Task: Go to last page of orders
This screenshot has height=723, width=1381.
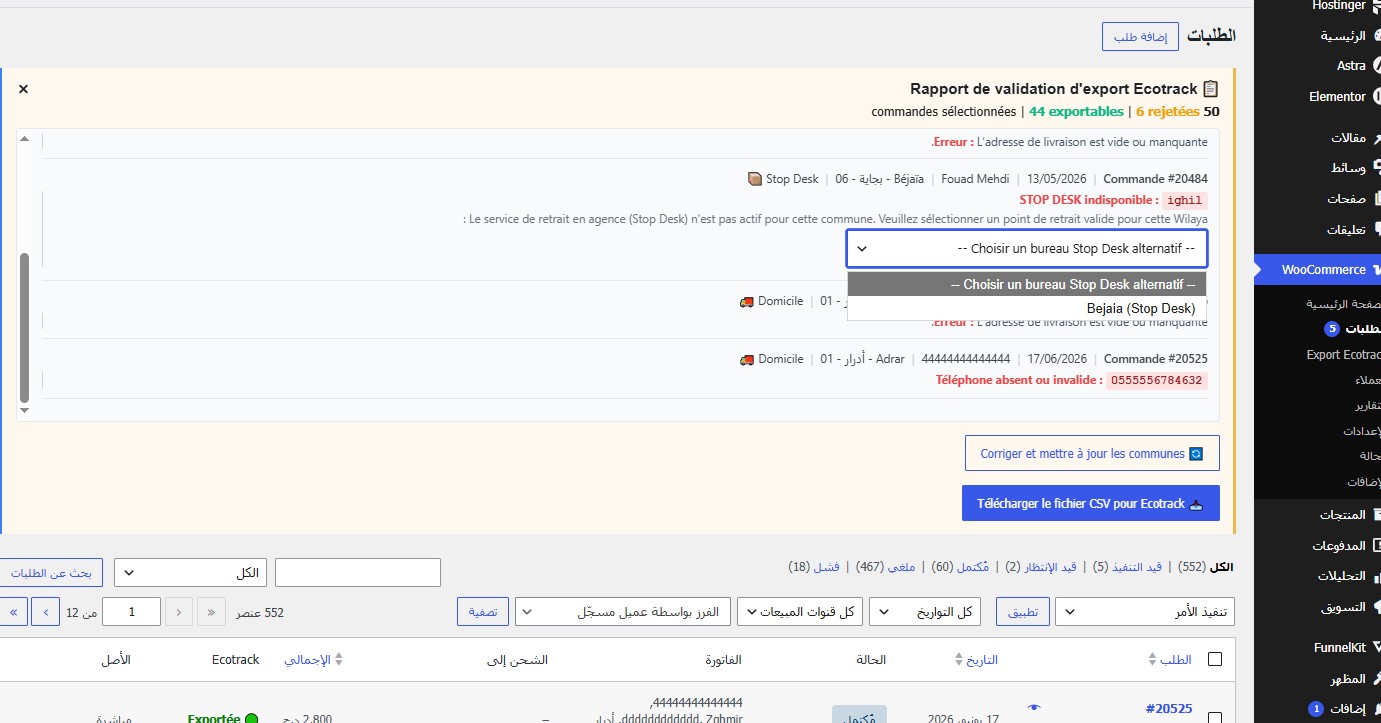Action: (13, 612)
